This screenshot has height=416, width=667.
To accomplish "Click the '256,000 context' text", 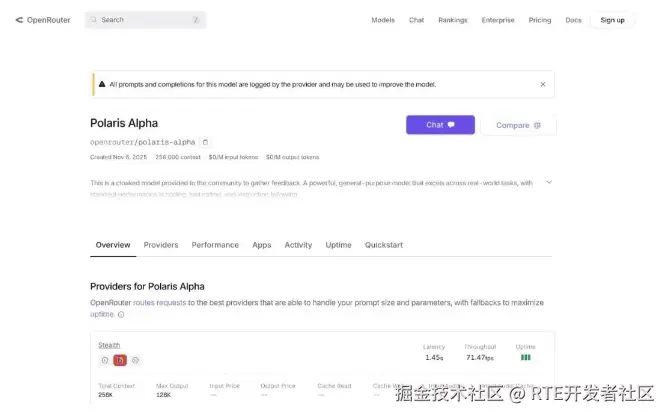I will pyautogui.click(x=178, y=157).
